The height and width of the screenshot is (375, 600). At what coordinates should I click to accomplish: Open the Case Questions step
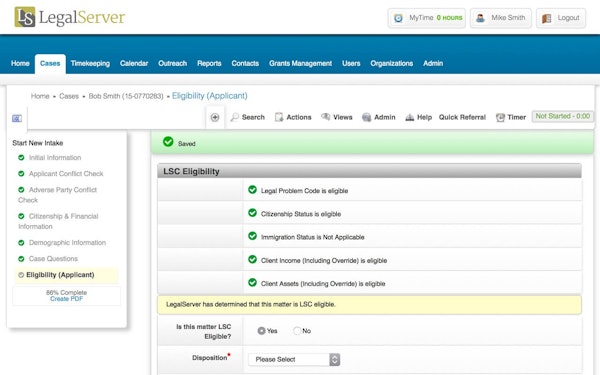pos(53,259)
